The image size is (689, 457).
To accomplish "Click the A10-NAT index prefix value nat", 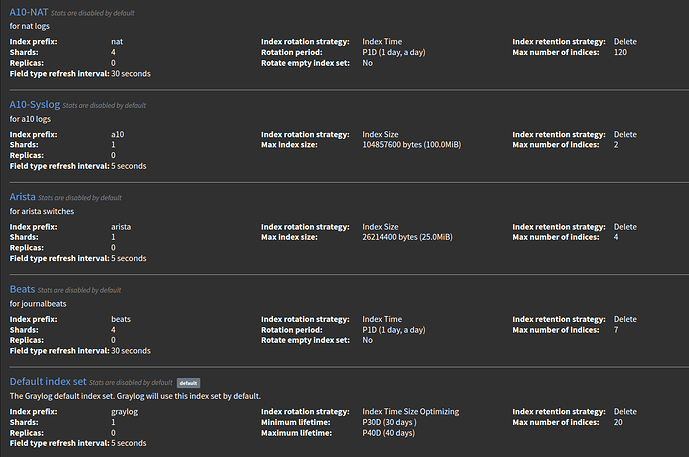I will (117, 42).
